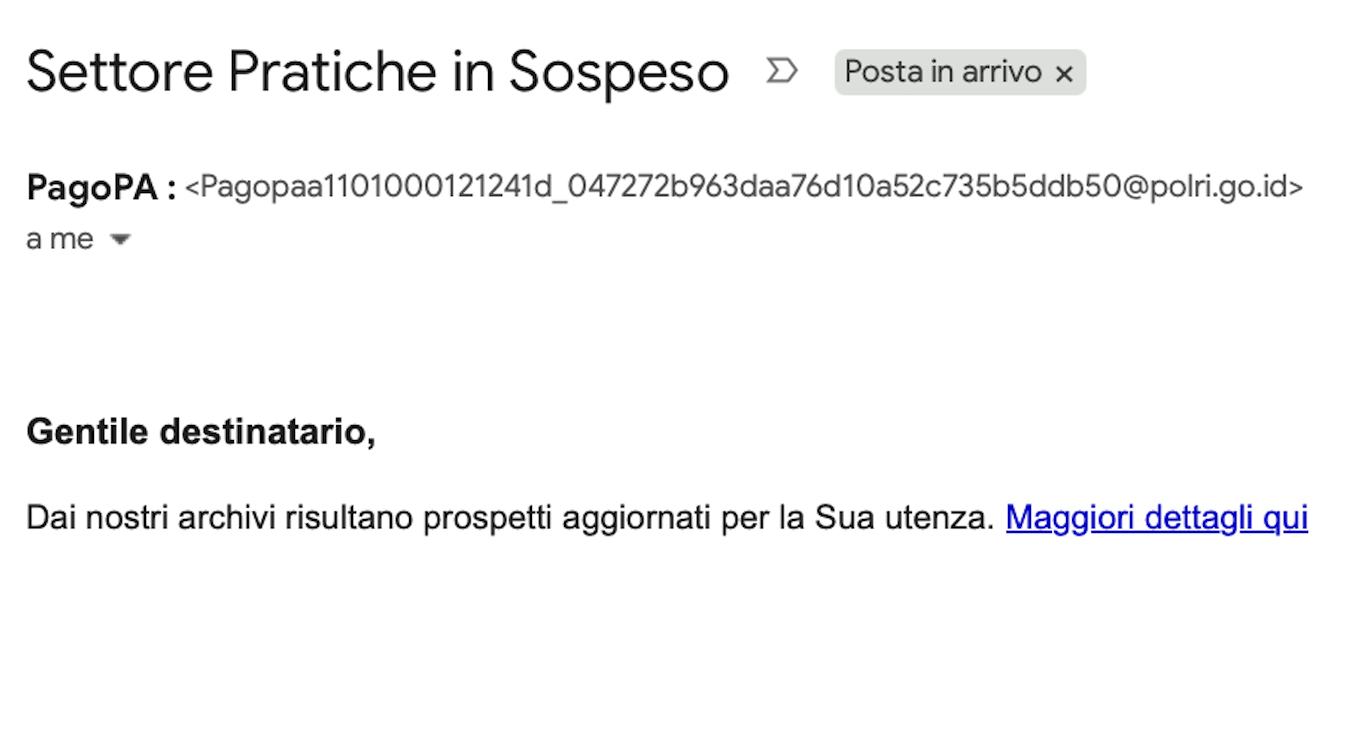Remove the Posta in arrivo label
The height and width of the screenshot is (733, 1368).
(x=1065, y=73)
